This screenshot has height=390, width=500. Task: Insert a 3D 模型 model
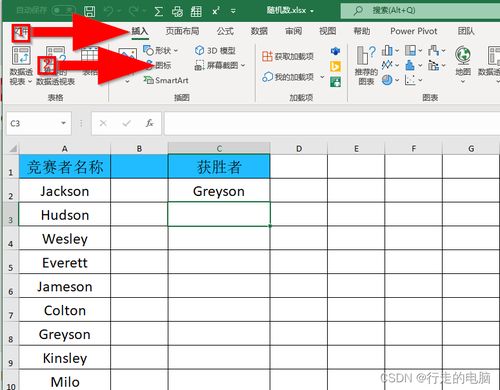coord(215,51)
